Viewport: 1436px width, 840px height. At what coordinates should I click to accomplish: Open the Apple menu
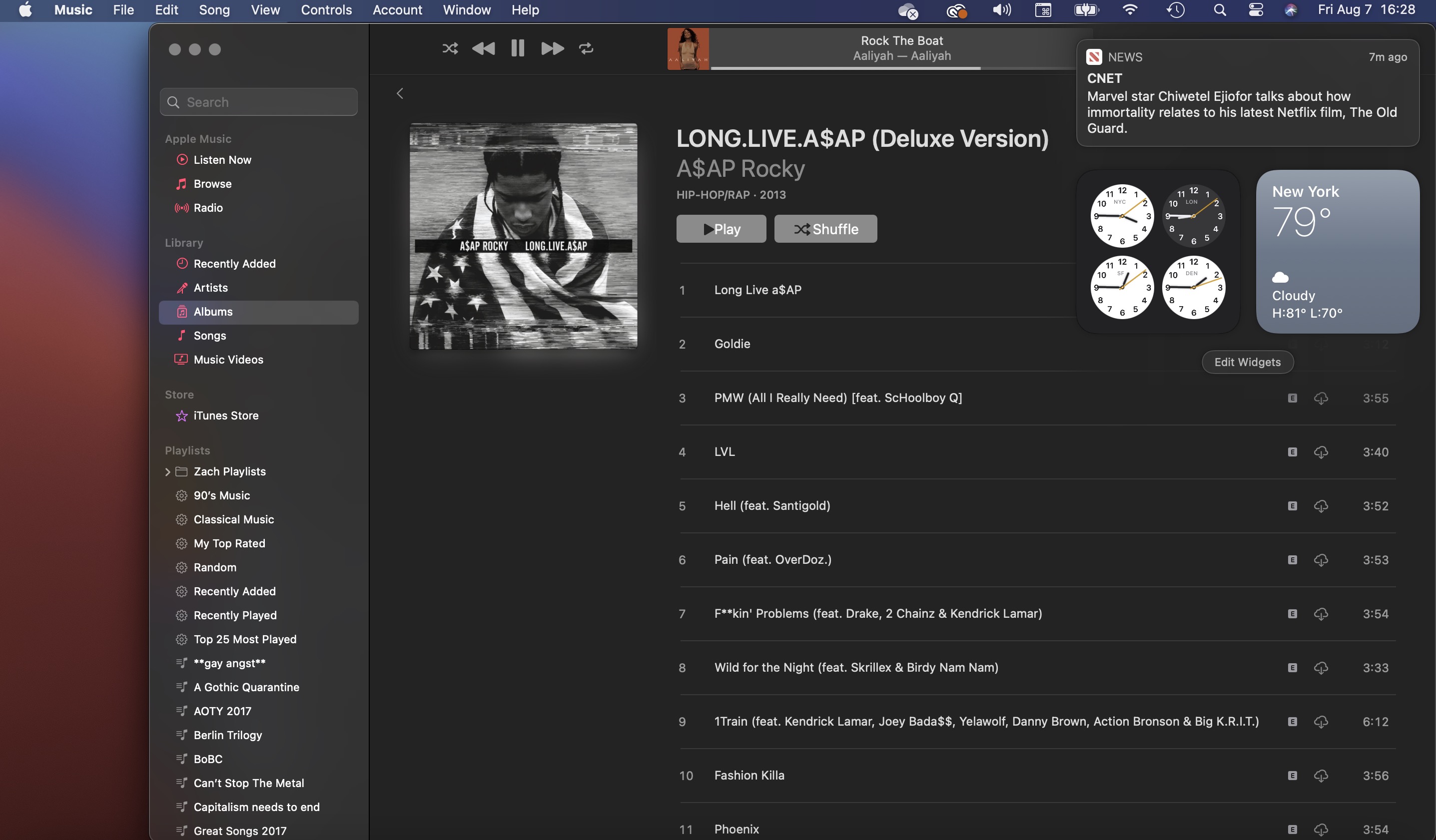point(25,9)
